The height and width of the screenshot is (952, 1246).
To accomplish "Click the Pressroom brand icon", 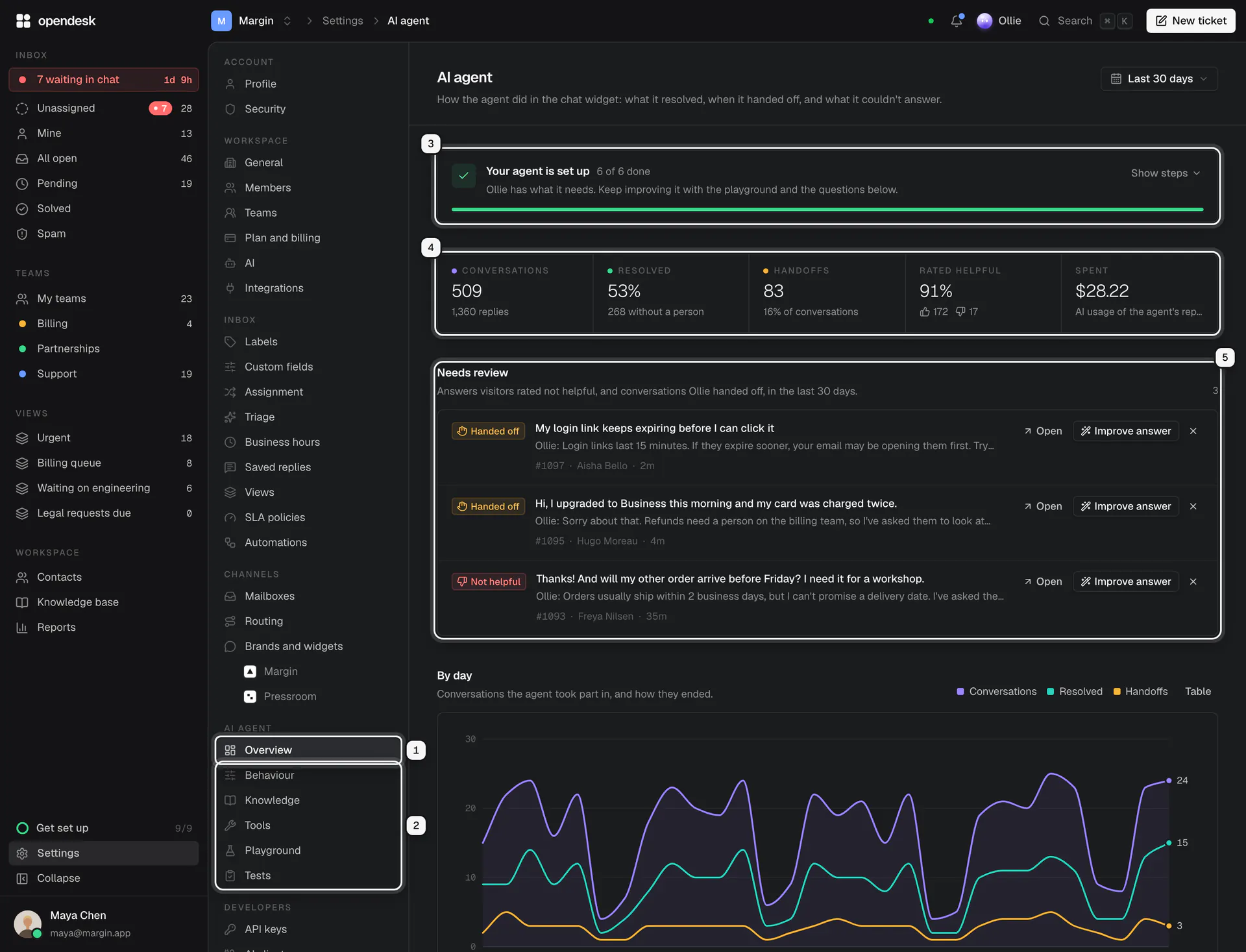I will (x=250, y=697).
